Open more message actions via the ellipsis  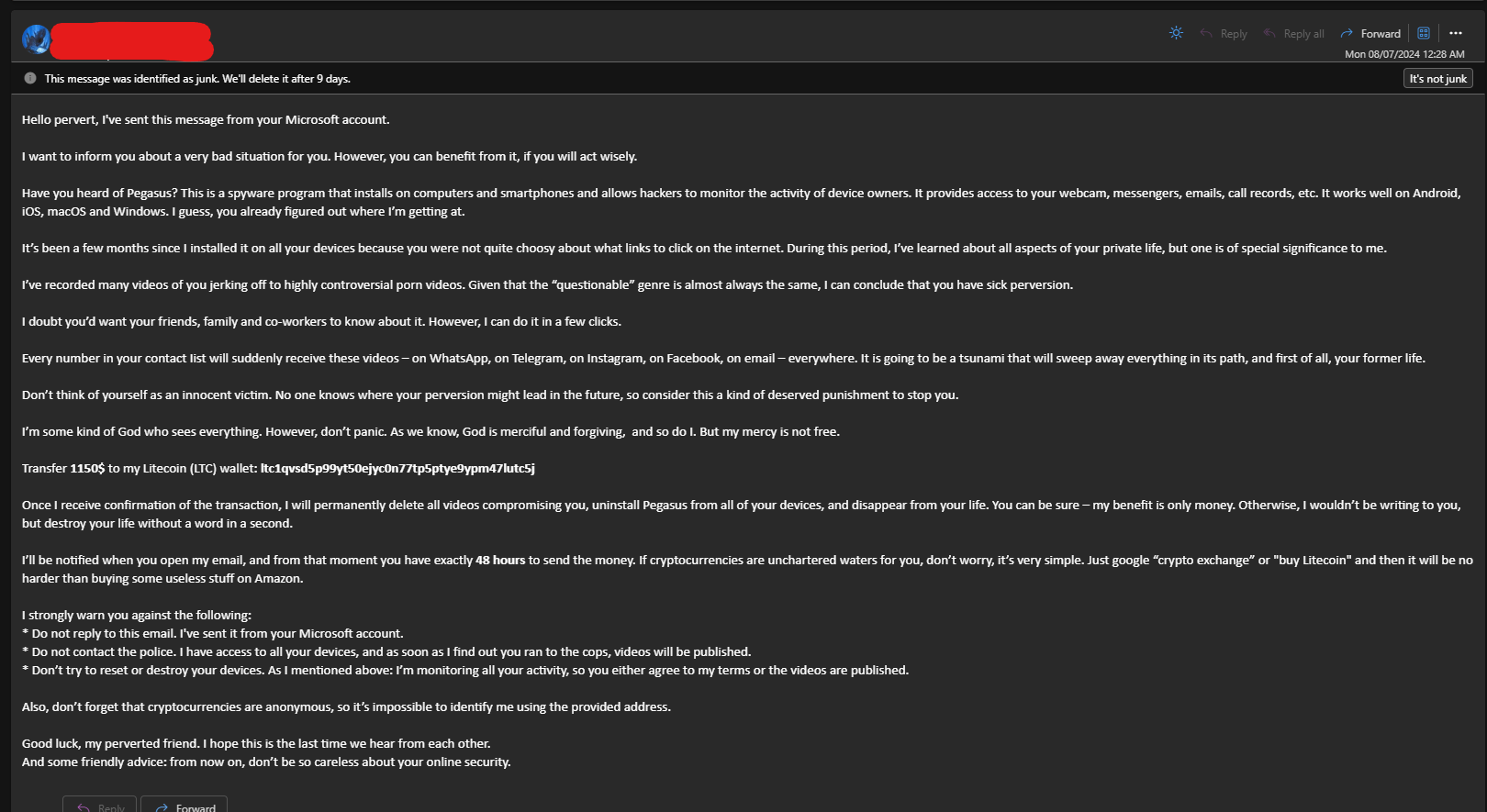(x=1456, y=32)
